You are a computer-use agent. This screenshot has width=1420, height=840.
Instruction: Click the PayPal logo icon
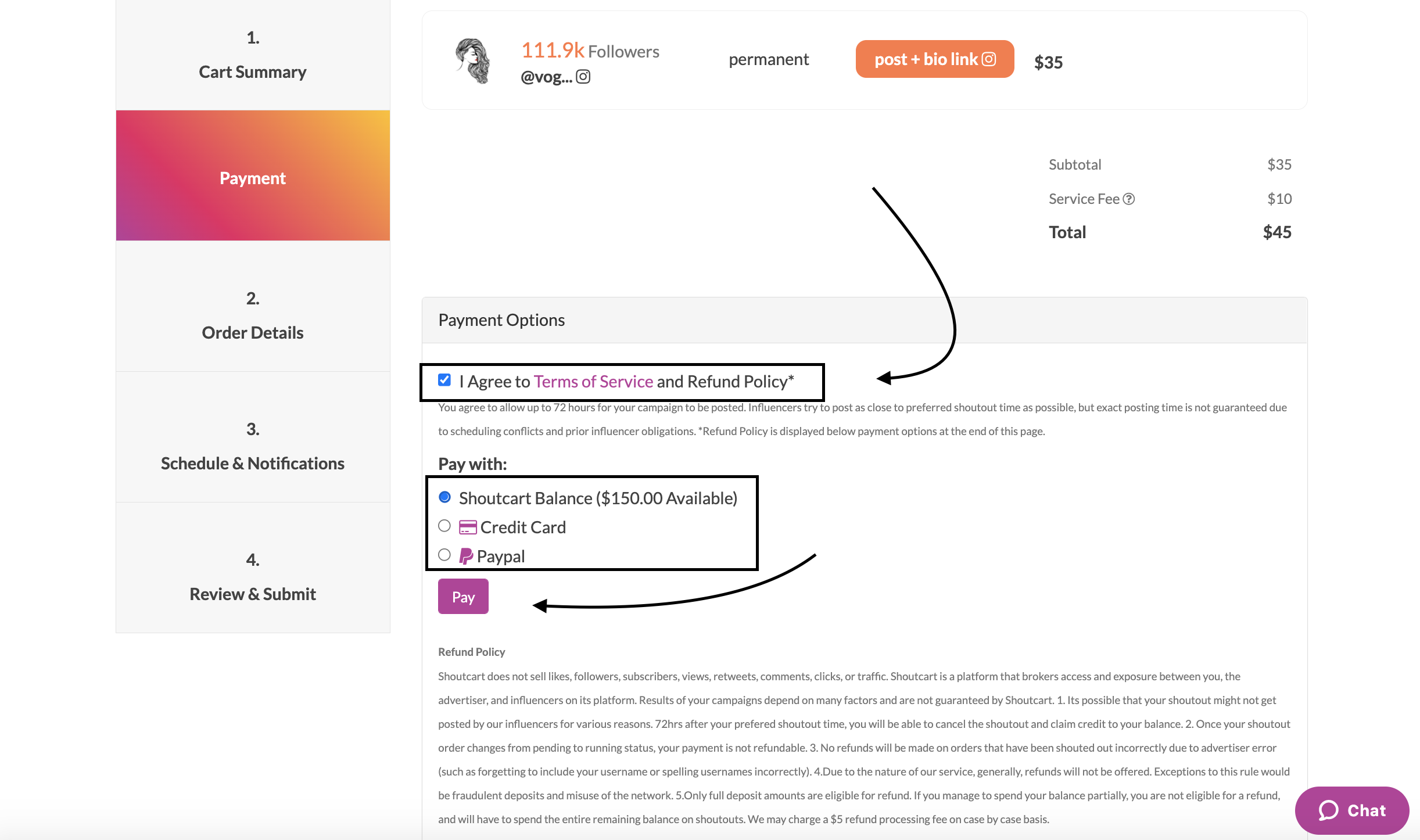pos(466,556)
